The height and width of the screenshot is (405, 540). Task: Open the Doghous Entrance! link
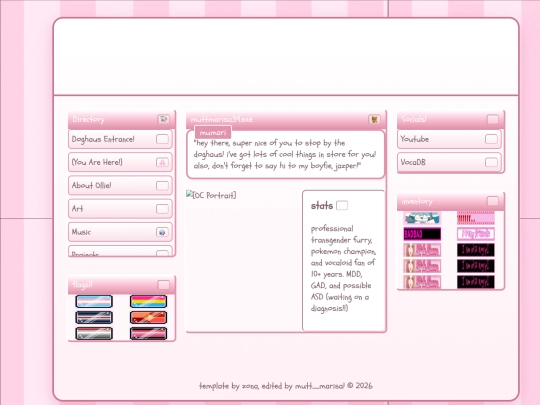pyautogui.click(x=120, y=139)
